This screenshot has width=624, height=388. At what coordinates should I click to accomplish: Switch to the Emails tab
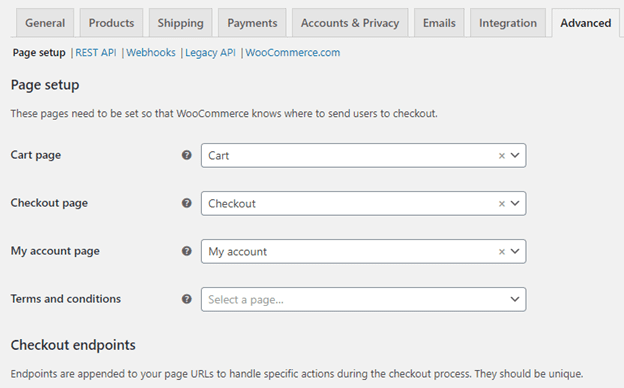[439, 23]
